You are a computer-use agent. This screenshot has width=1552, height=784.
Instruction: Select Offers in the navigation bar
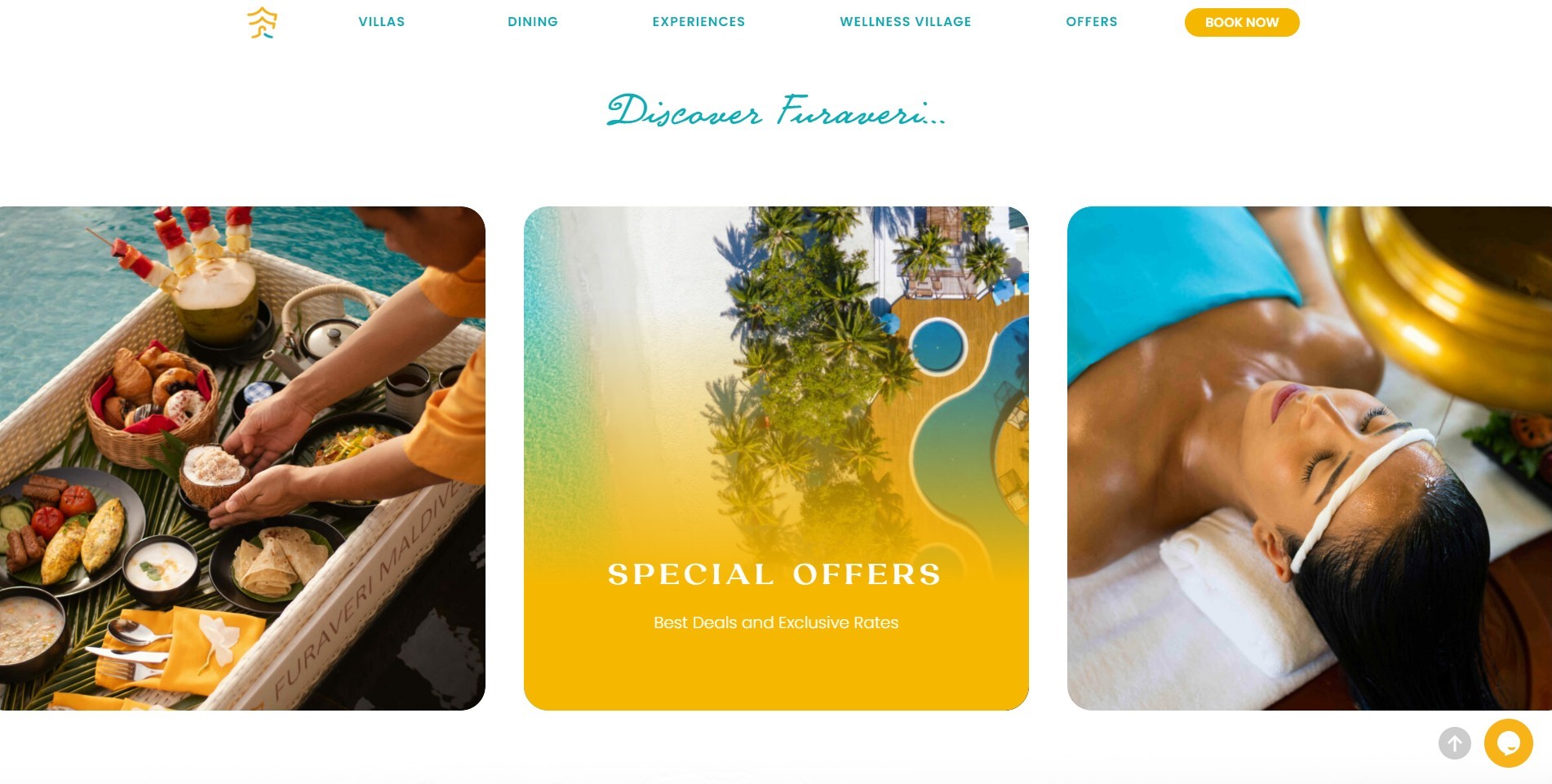1091,22
